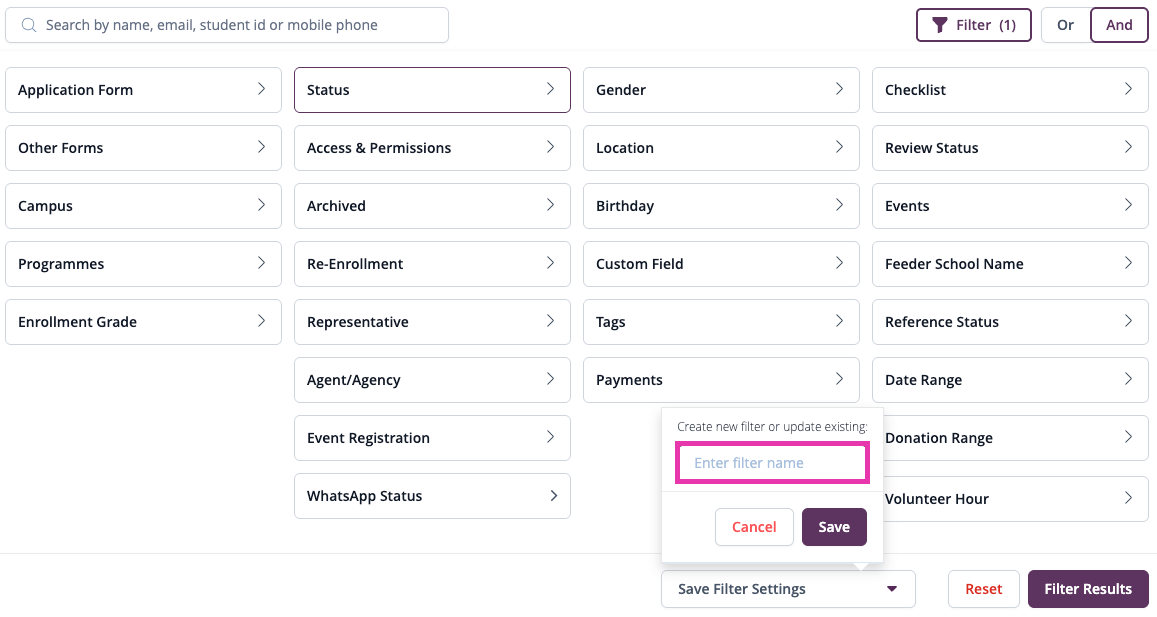Cancel the save filter popup
Image resolution: width=1157 pixels, height=617 pixels.
(754, 527)
